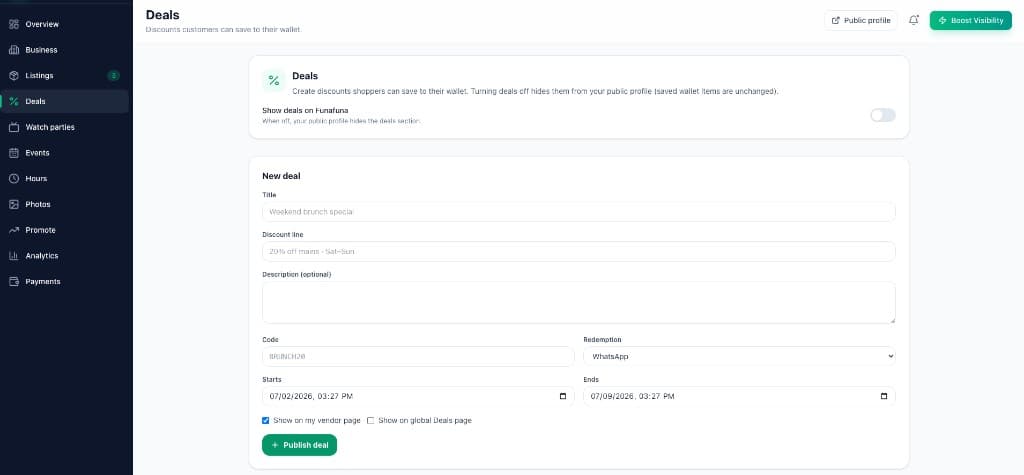Click the "New deal" heading
1024x475 pixels.
point(281,176)
